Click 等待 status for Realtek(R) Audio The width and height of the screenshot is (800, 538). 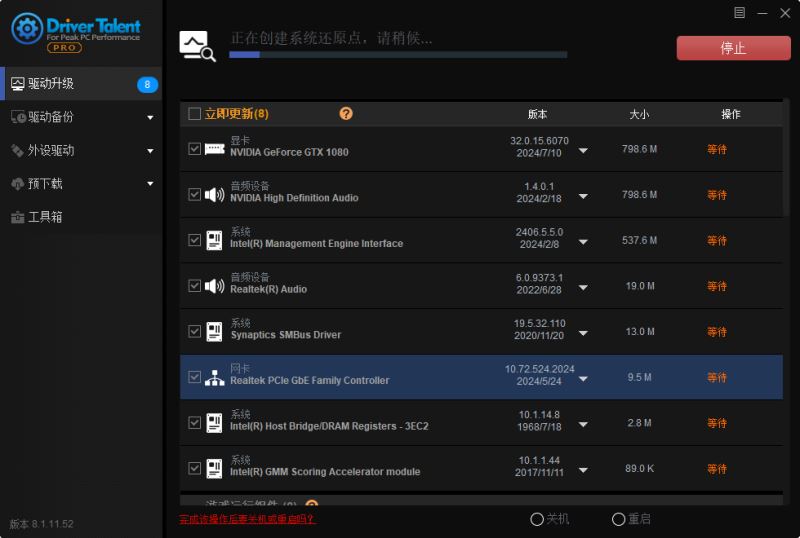pos(717,286)
